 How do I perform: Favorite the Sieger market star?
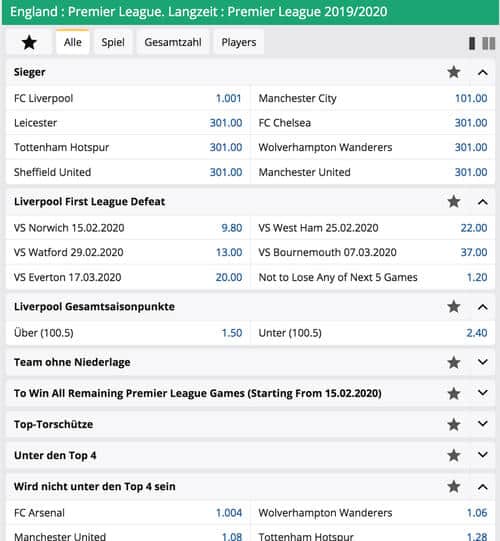tap(454, 72)
